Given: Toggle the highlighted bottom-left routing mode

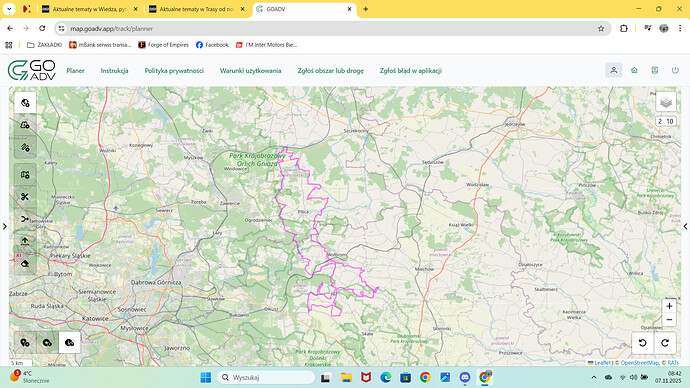Looking at the screenshot, I should (70, 343).
